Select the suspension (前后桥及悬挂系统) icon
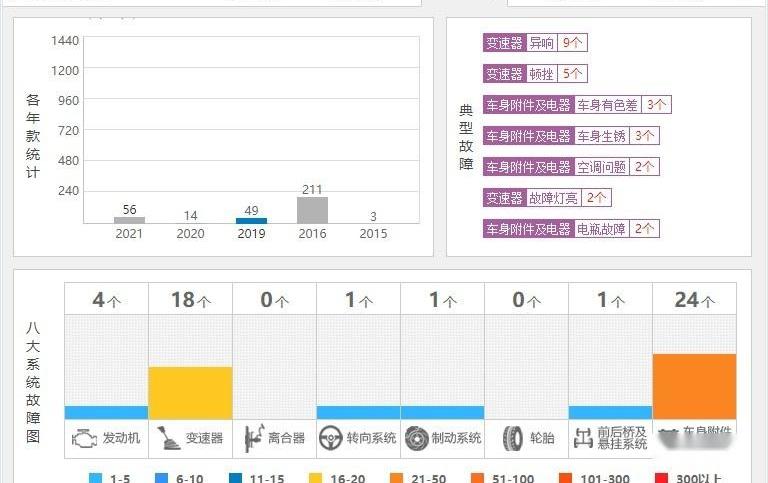Image resolution: width=768 pixels, height=483 pixels. pos(585,438)
